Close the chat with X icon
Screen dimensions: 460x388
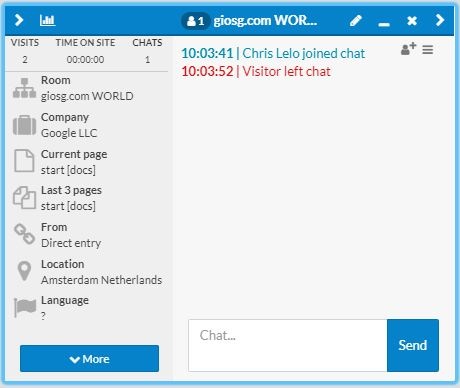[x=412, y=21]
